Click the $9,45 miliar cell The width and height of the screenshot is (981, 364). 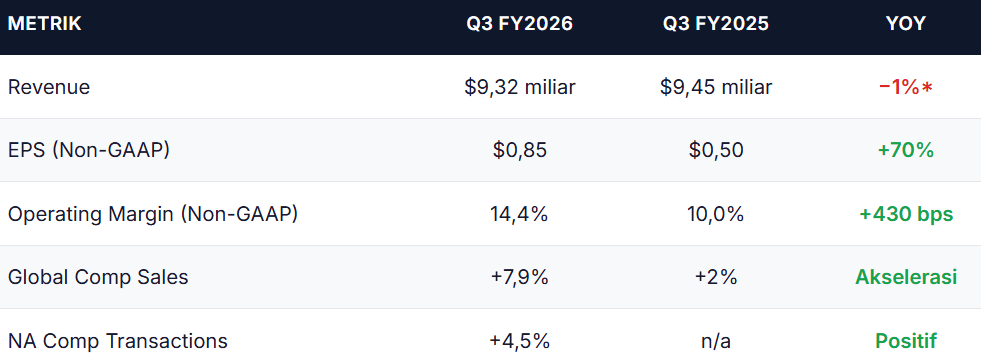pos(716,87)
